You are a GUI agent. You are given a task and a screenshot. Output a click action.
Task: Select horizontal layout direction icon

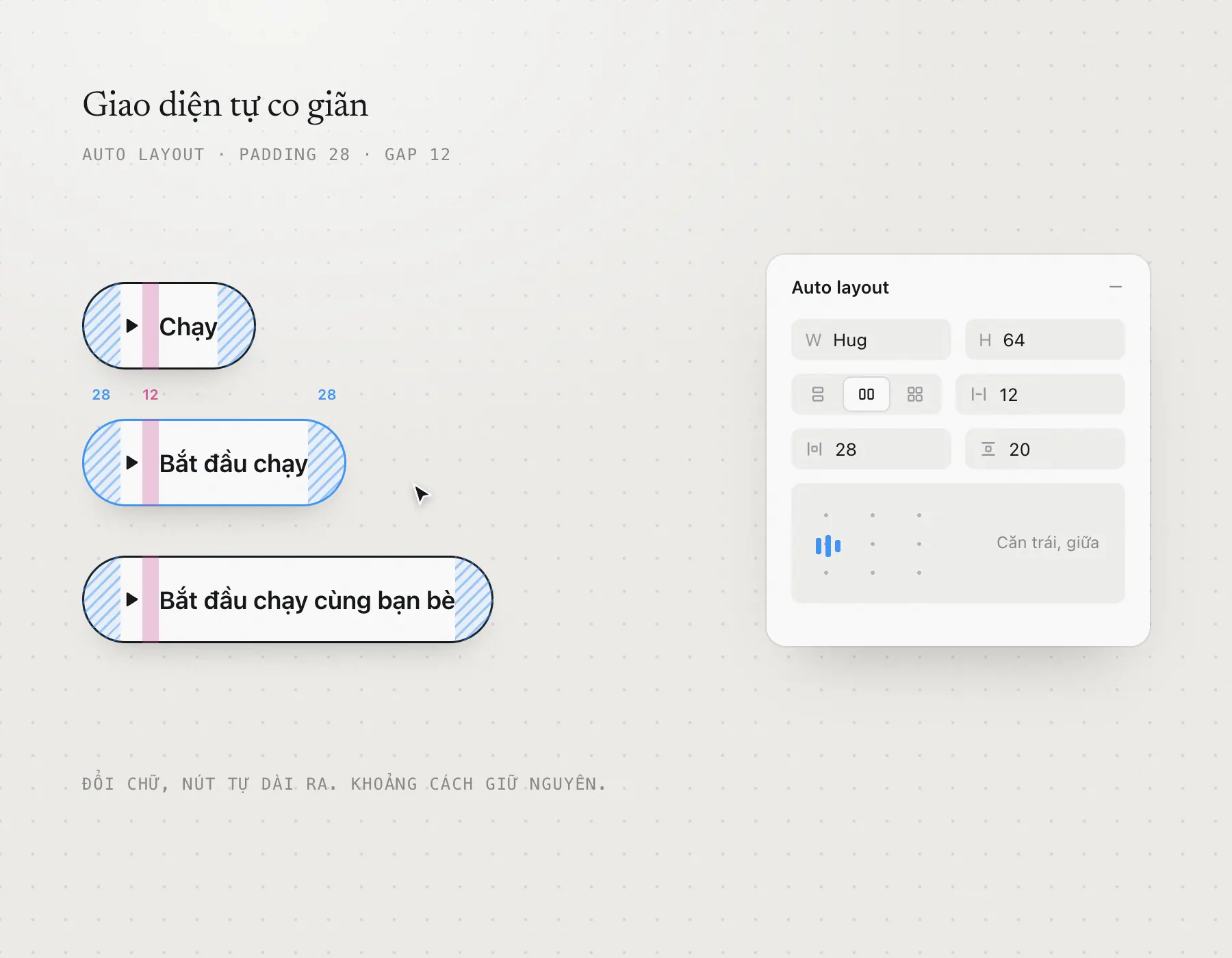(x=867, y=394)
